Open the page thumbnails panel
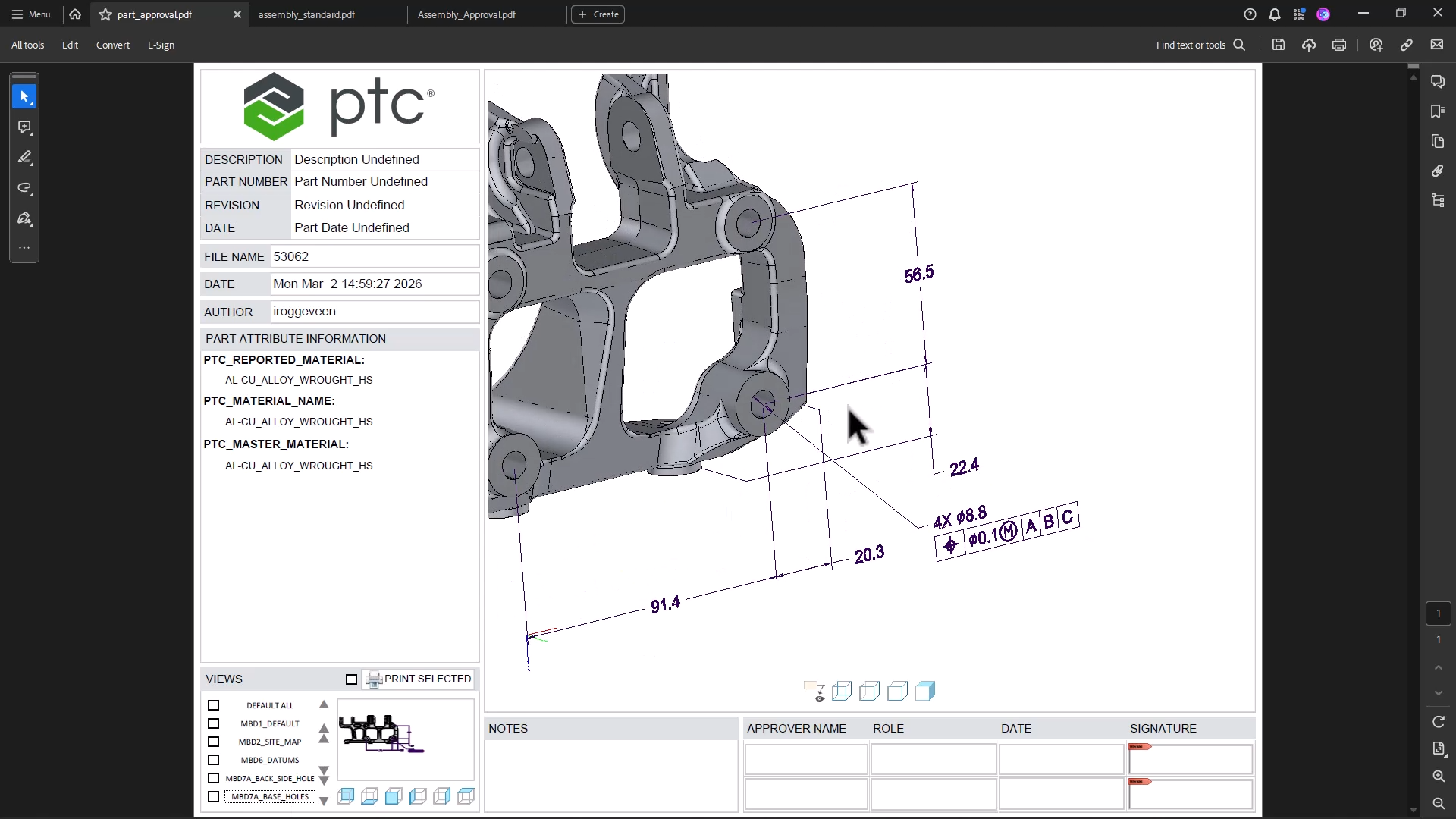Viewport: 1456px width, 819px height. pyautogui.click(x=1438, y=141)
